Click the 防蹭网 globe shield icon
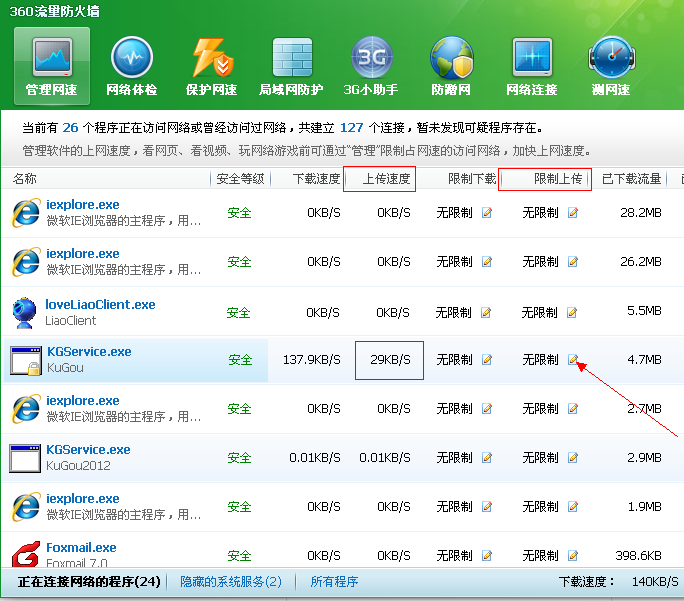 pos(451,58)
